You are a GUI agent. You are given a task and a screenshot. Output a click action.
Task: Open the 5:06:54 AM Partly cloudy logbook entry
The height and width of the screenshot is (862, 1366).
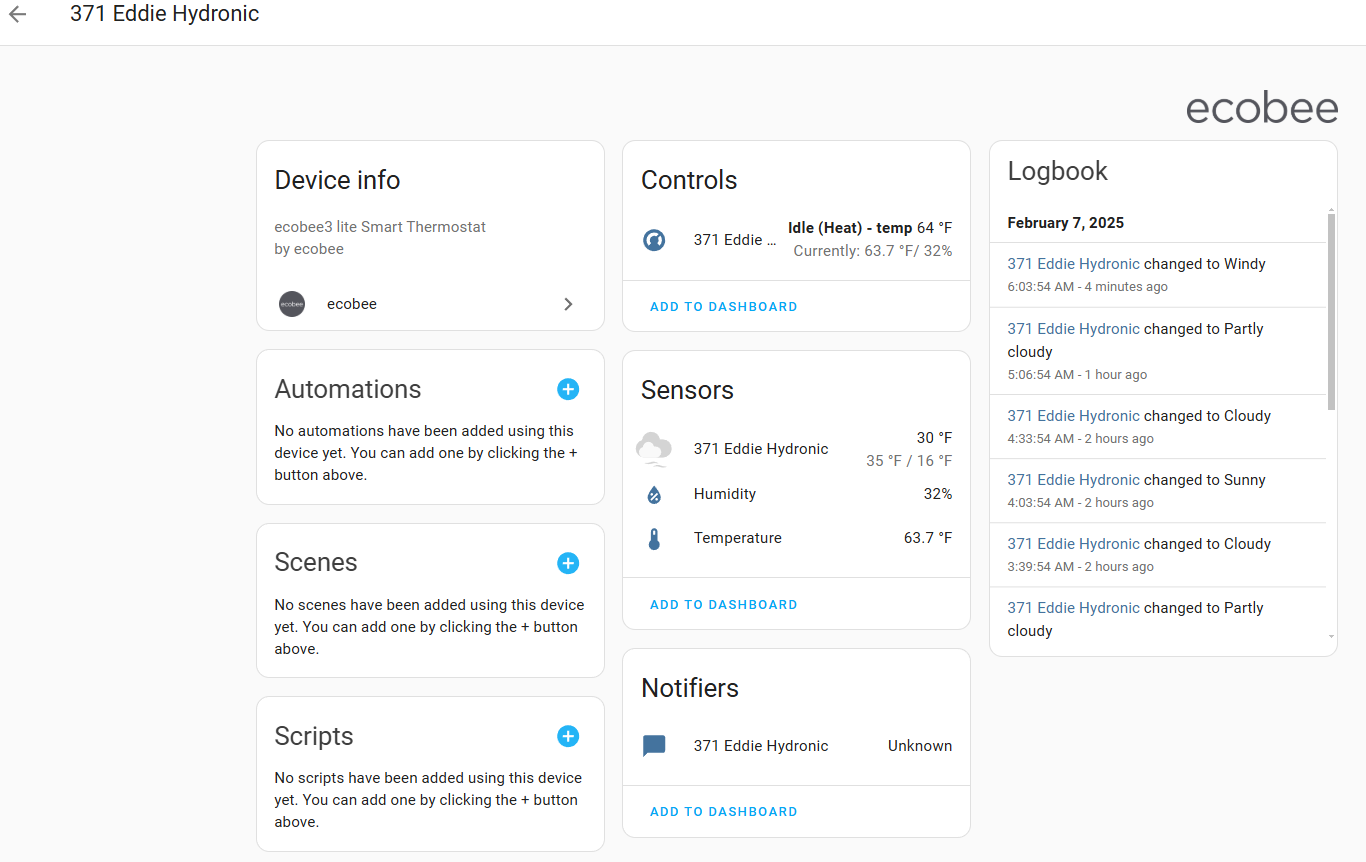point(1158,351)
